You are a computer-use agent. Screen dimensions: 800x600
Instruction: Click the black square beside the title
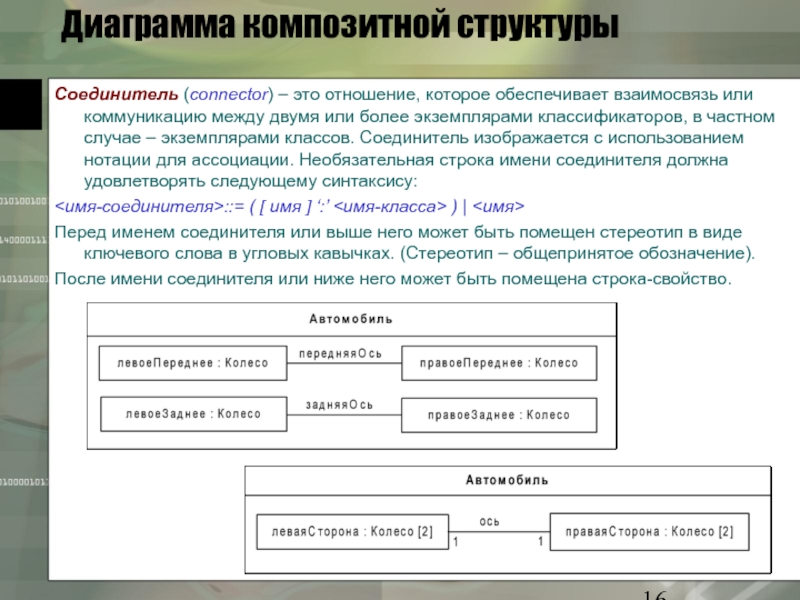click(23, 103)
